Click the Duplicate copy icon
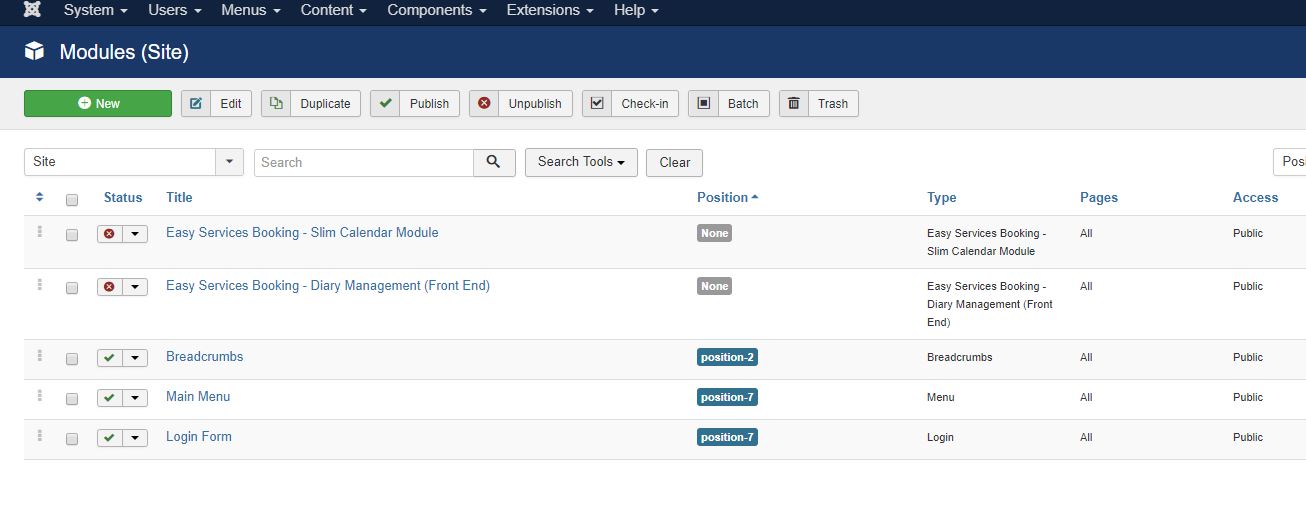Screen dimensions: 1306x508 pos(276,103)
